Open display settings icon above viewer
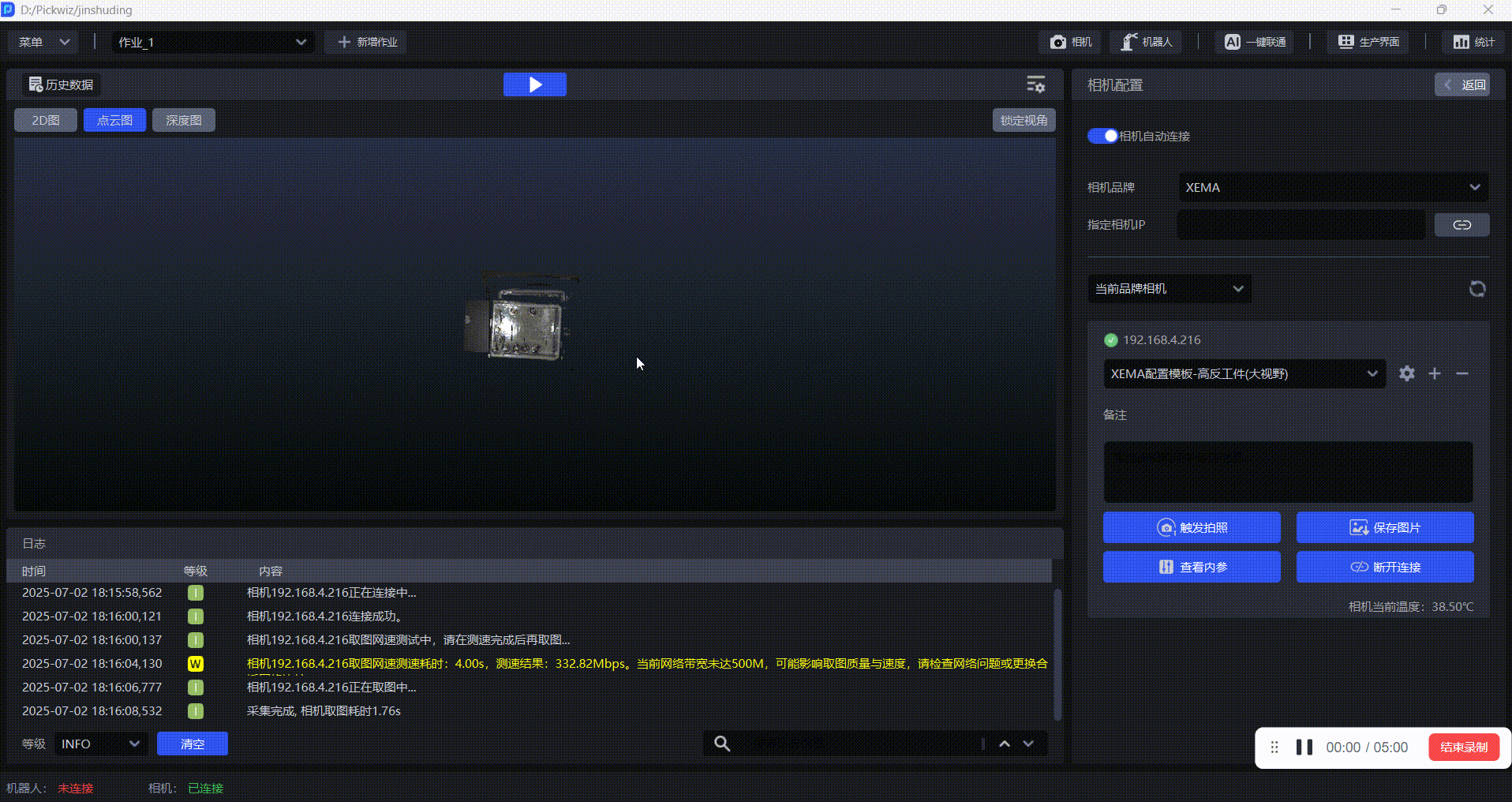 click(x=1035, y=84)
